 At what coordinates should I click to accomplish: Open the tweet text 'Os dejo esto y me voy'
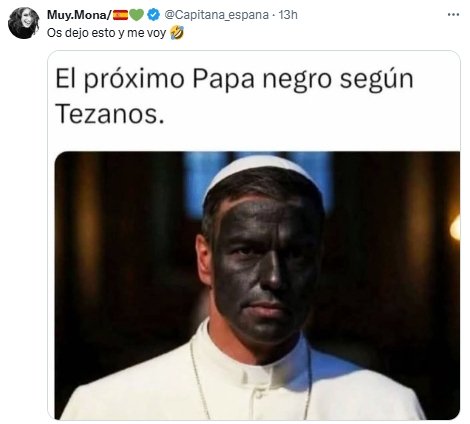(x=107, y=33)
